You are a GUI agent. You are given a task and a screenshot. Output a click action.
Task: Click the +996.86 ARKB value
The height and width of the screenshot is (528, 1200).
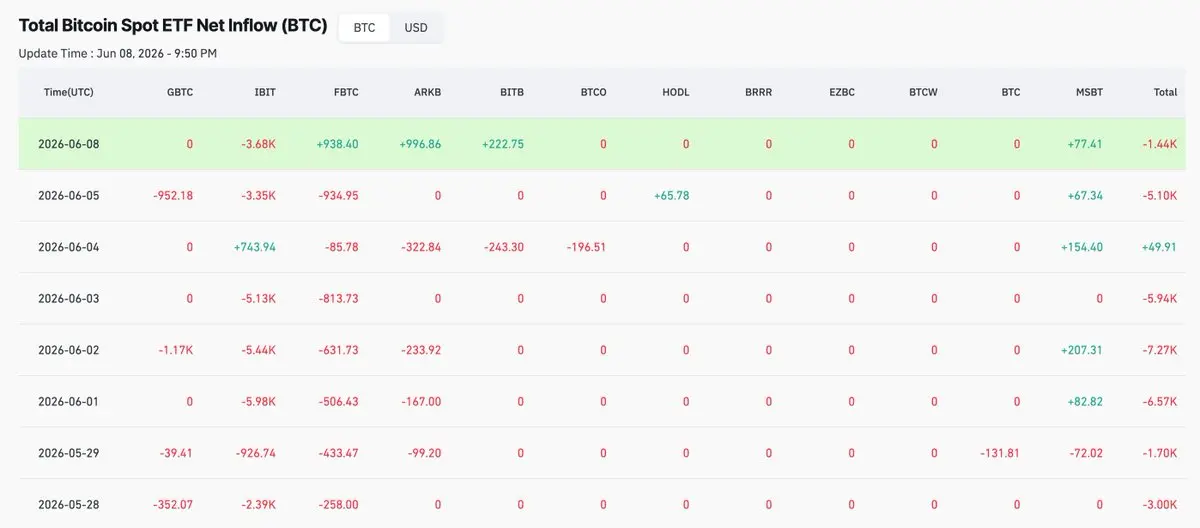pos(420,144)
